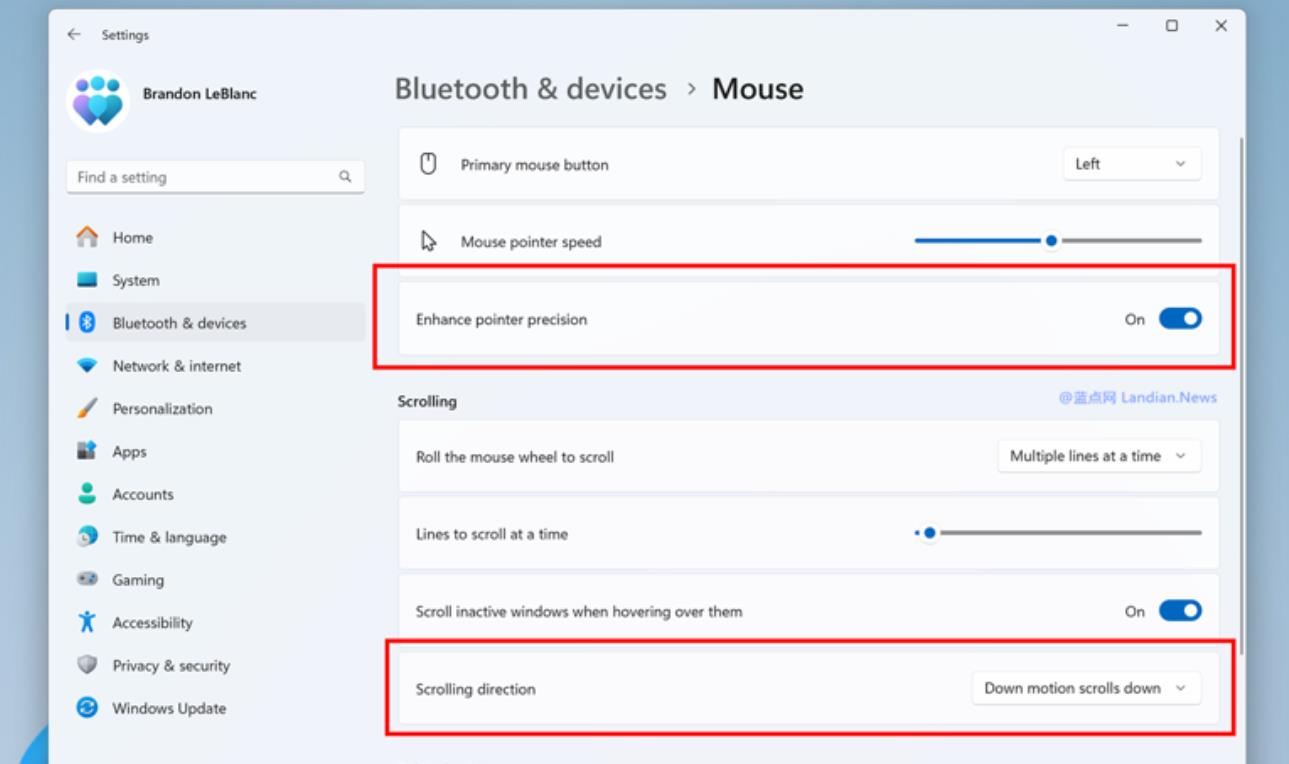The height and width of the screenshot is (764, 1289).
Task: Open Apps settings
Action: [x=215, y=451]
